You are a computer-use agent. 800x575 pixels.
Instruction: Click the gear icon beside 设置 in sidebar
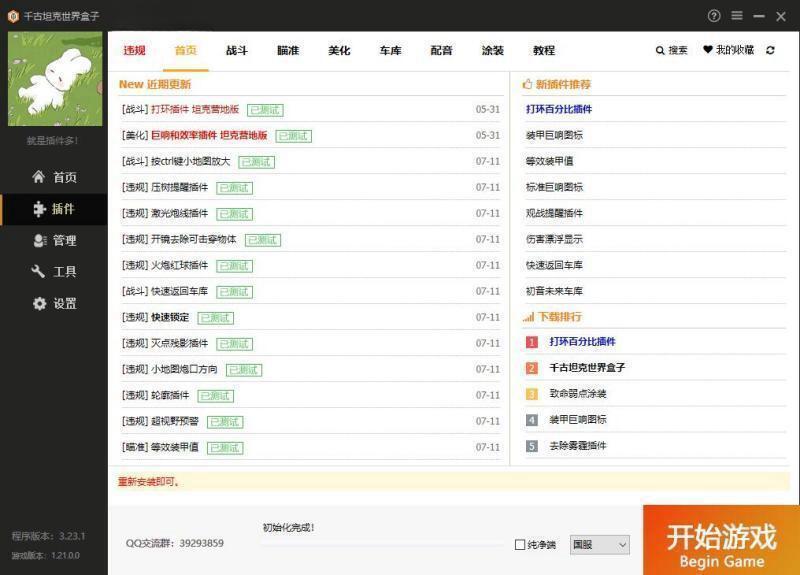39,304
